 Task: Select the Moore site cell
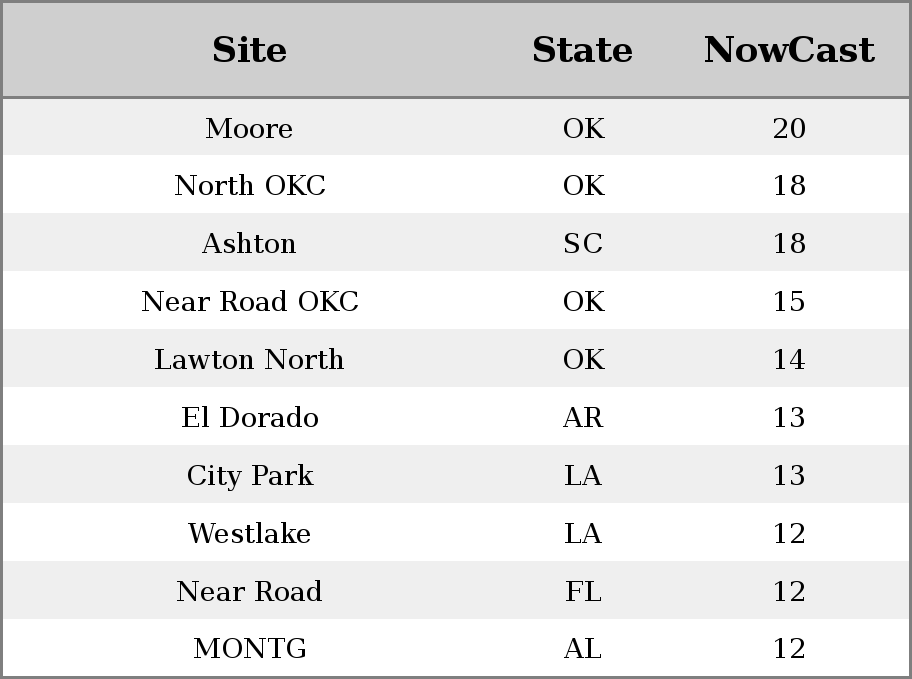[x=249, y=129]
